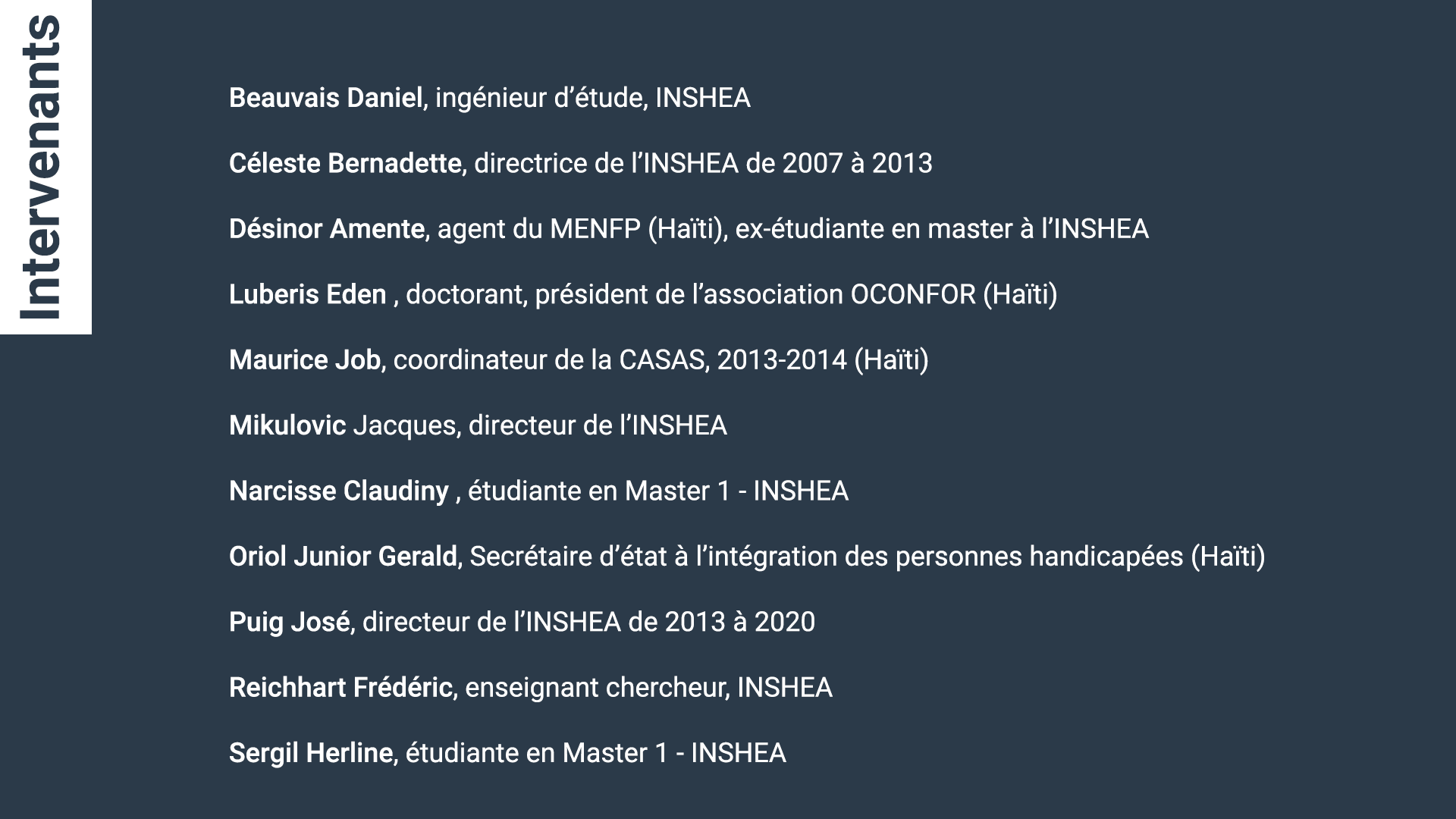Select the name "Luberis Eden"
1456x819 pixels.
308,294
